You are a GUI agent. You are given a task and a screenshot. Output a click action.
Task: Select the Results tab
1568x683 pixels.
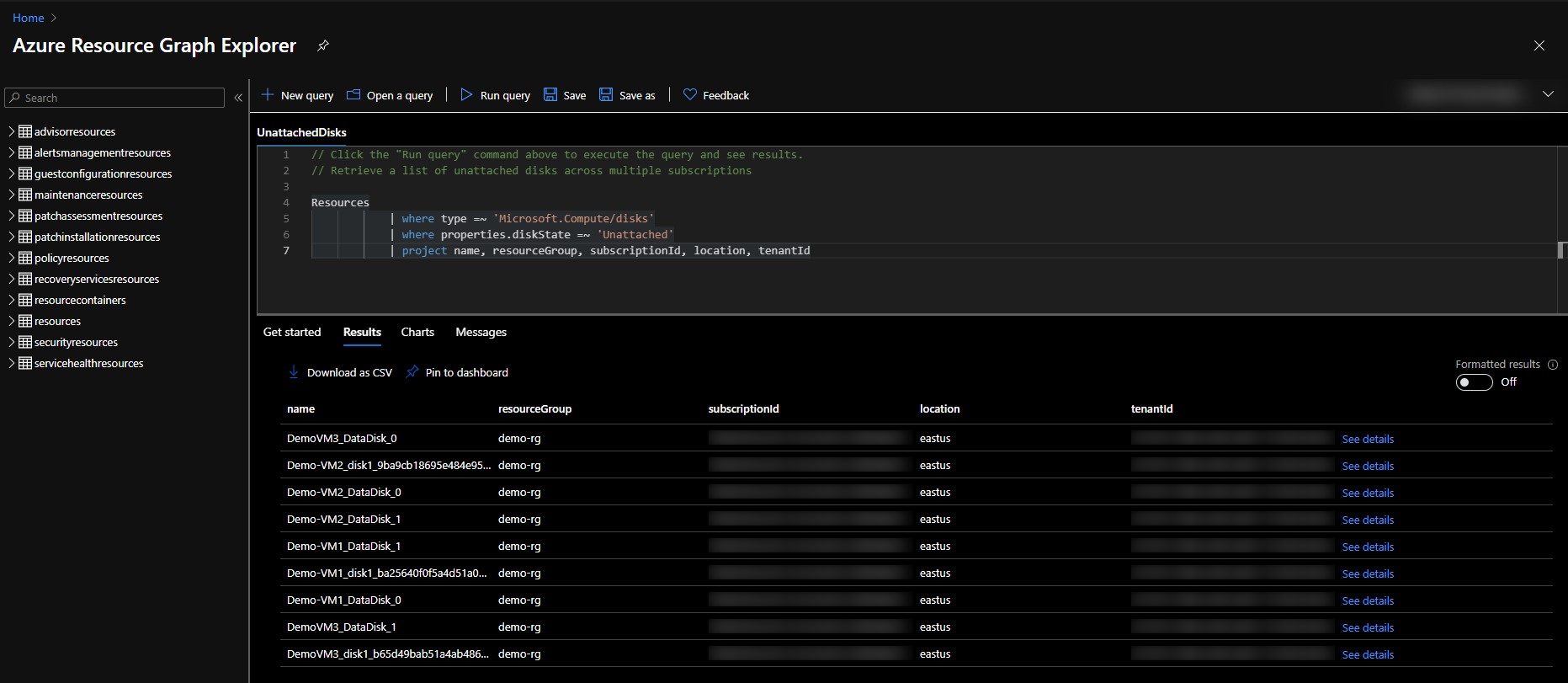[x=362, y=332]
